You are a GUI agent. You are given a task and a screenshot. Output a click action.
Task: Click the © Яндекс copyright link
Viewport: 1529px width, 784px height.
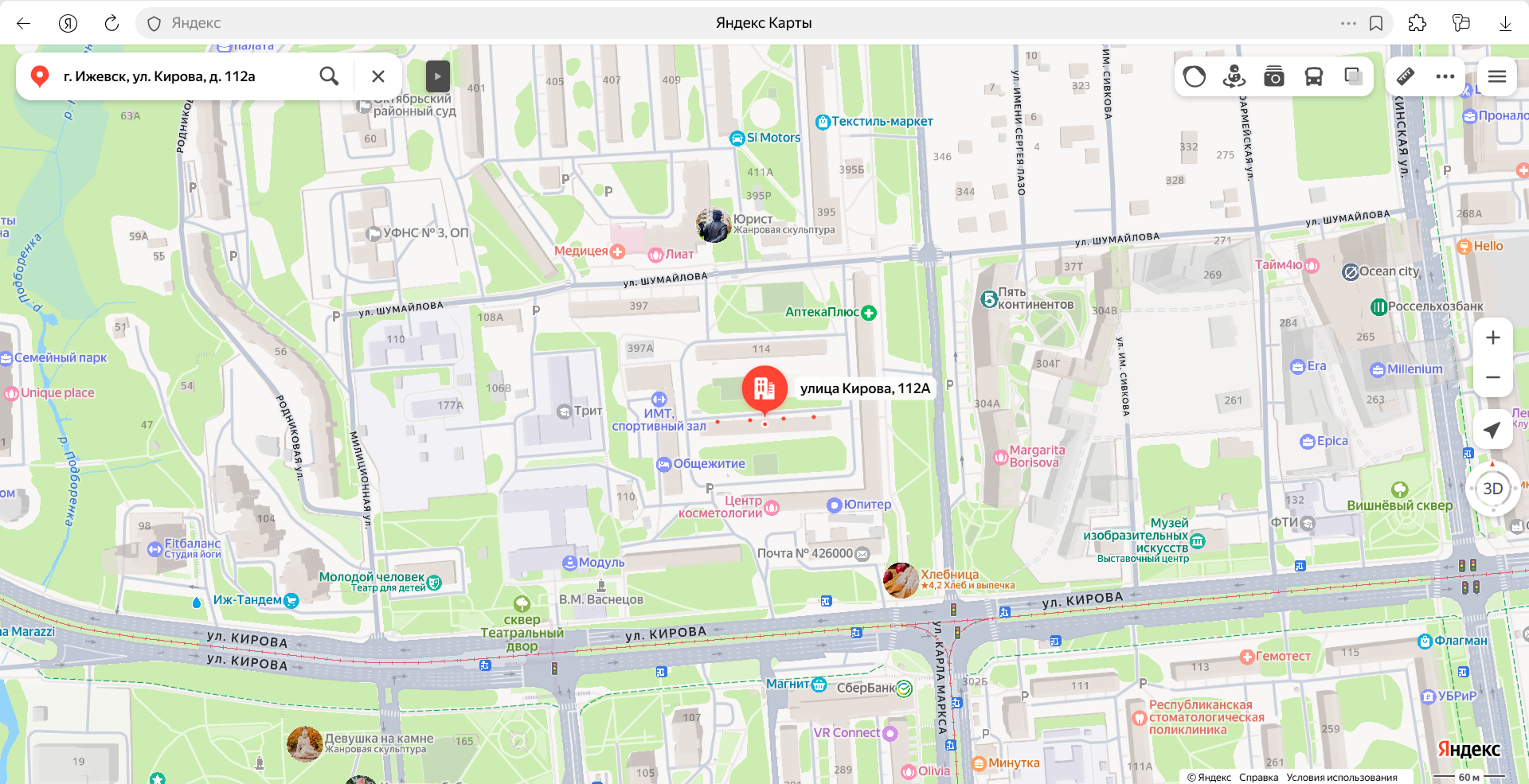click(x=1209, y=778)
